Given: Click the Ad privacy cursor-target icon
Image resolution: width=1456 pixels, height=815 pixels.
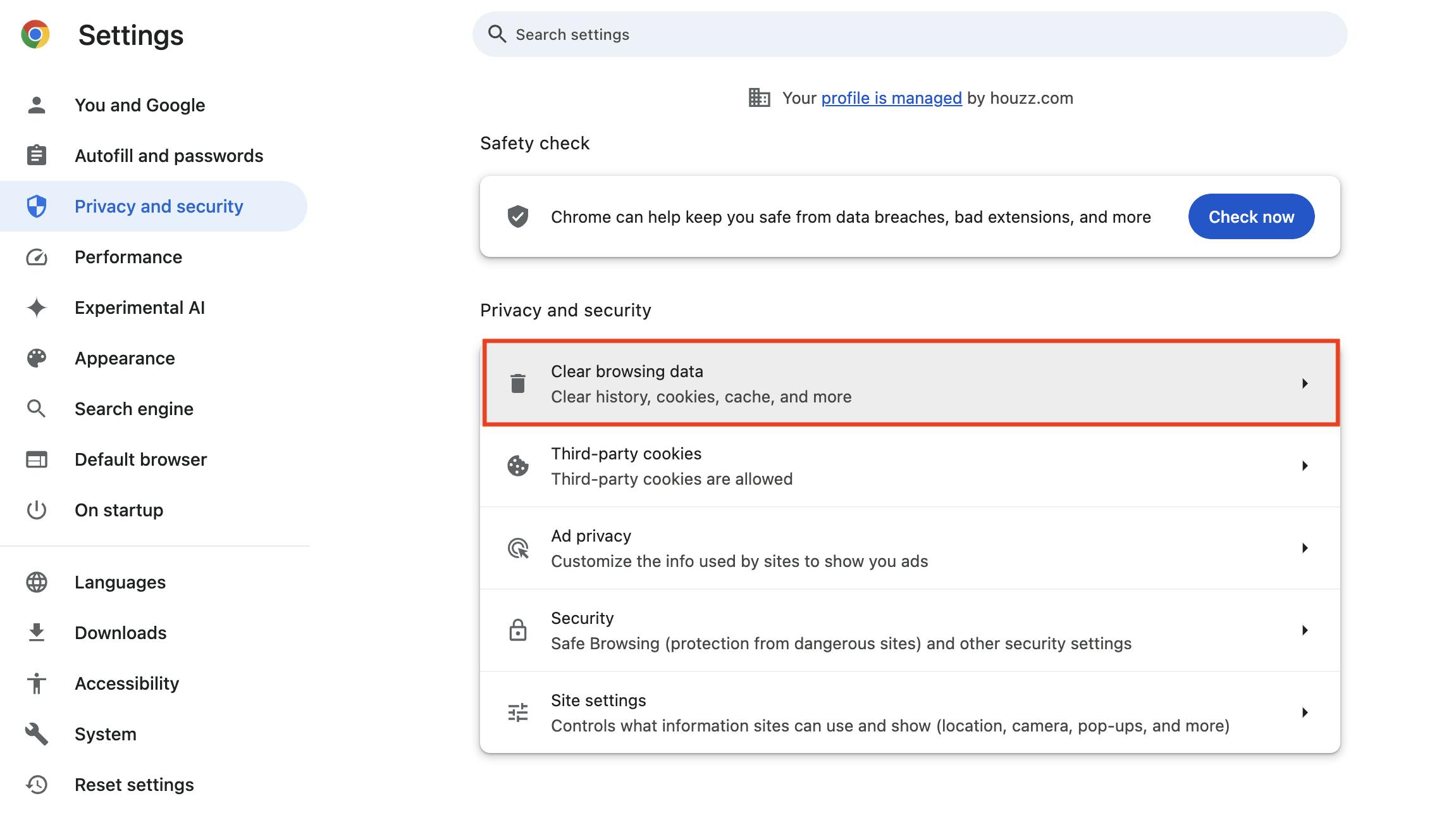Looking at the screenshot, I should [518, 548].
